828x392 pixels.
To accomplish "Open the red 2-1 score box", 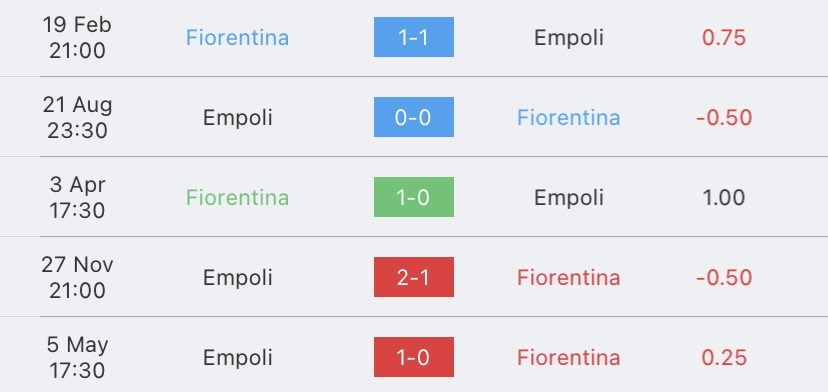I will tap(413, 277).
